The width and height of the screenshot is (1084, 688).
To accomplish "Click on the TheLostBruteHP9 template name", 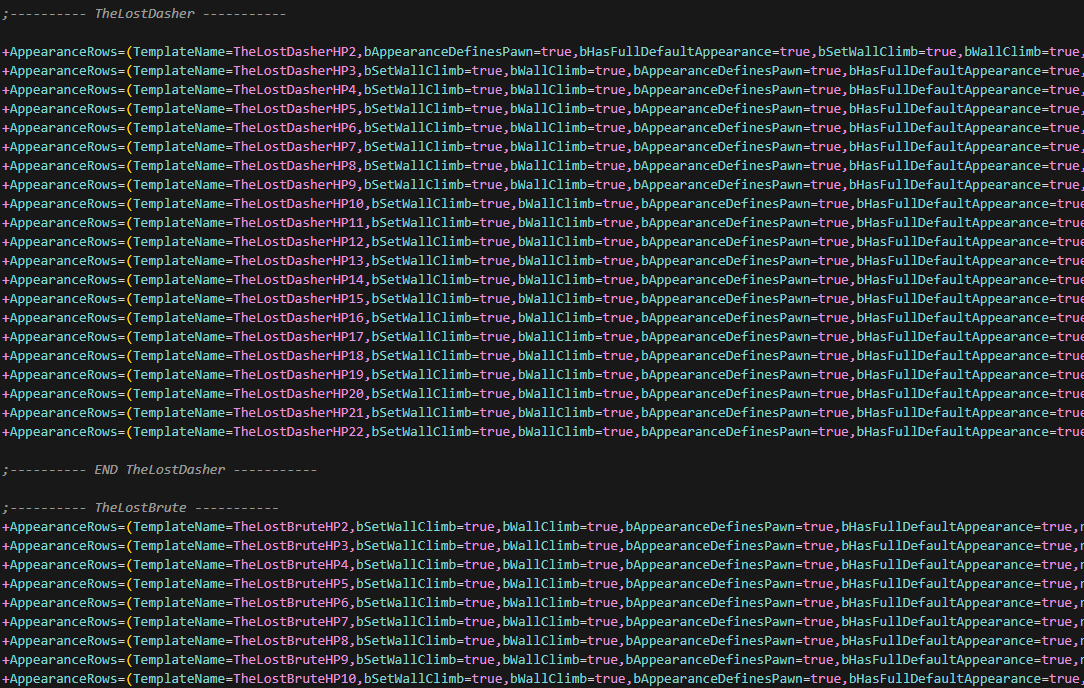I will [x=291, y=660].
